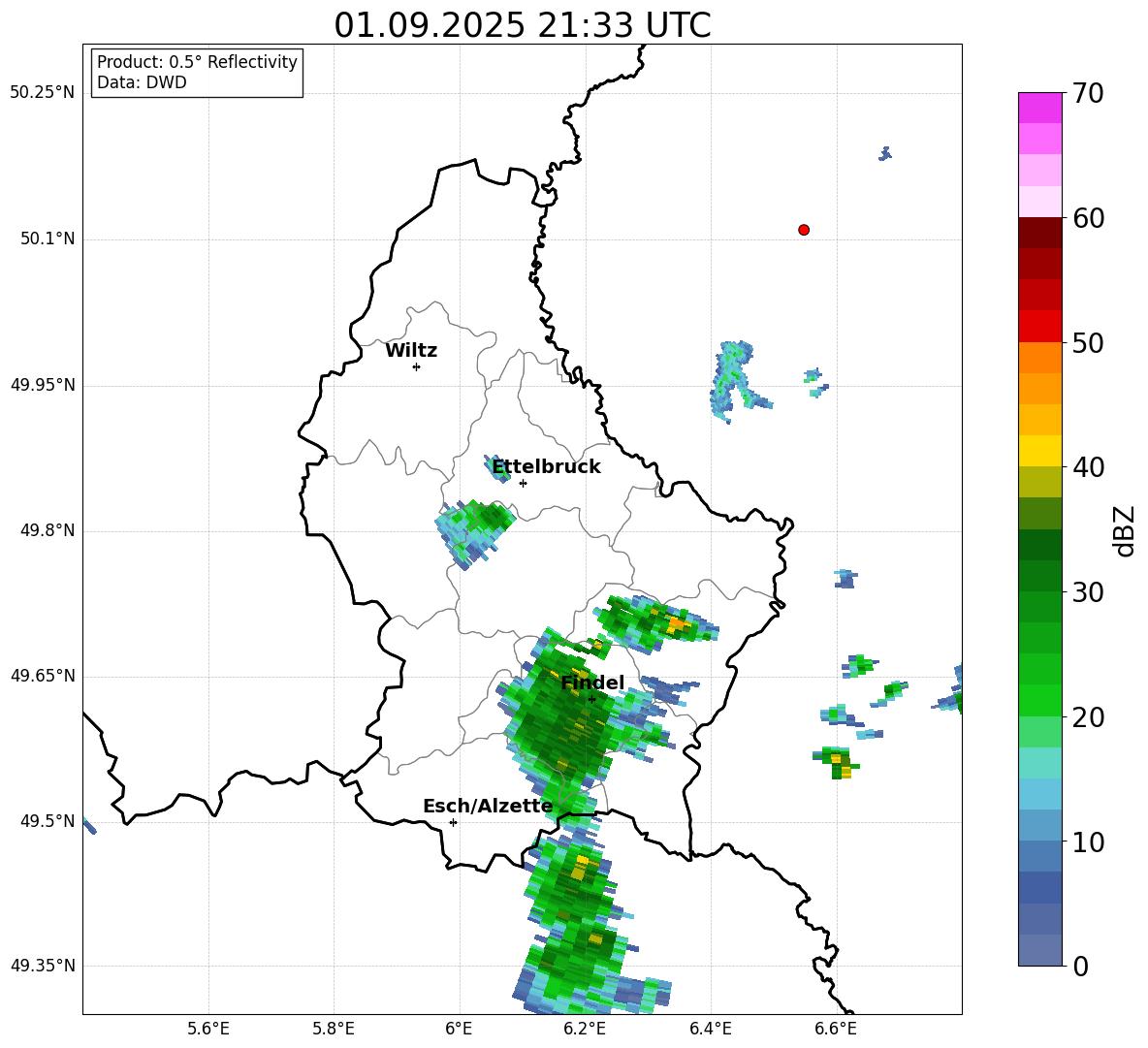
Task: Click the Wiltz station cross marker
Action: (416, 366)
